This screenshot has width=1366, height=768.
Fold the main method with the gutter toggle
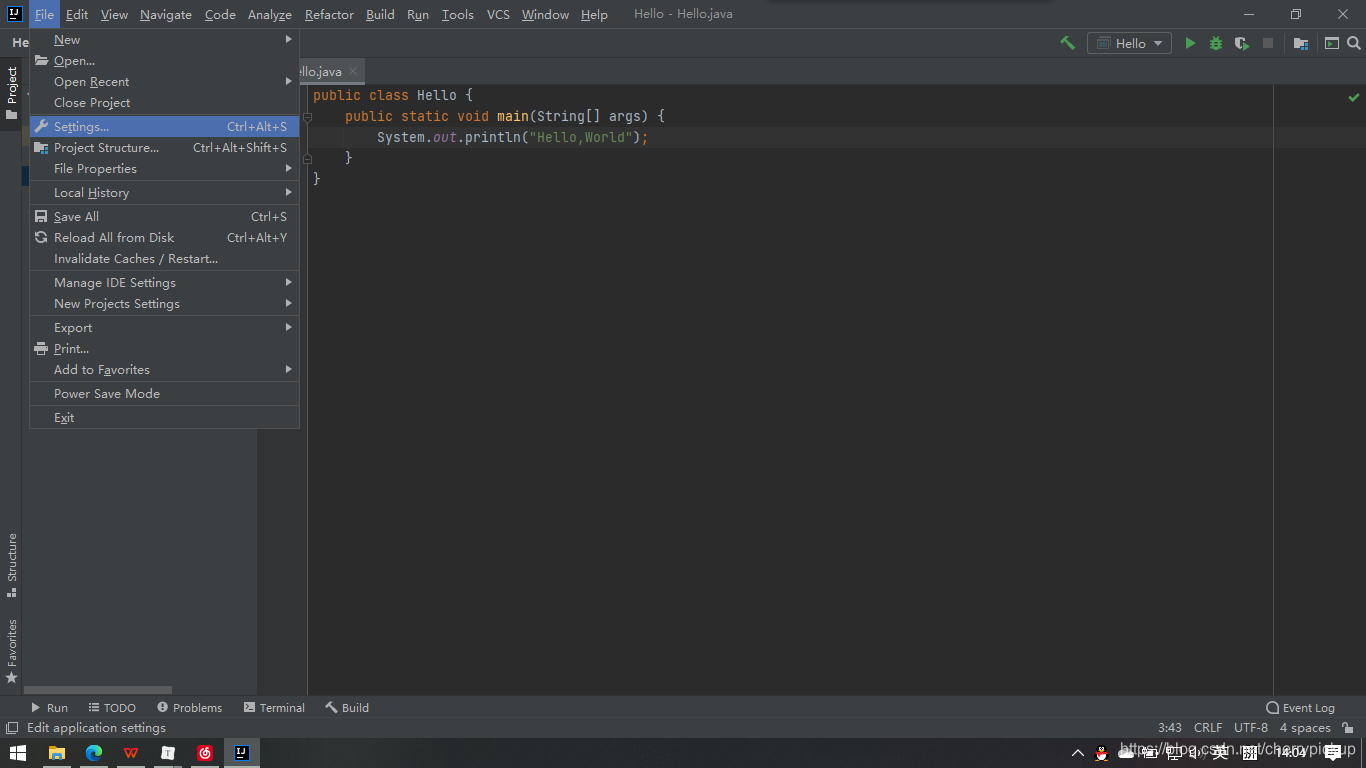tap(307, 117)
